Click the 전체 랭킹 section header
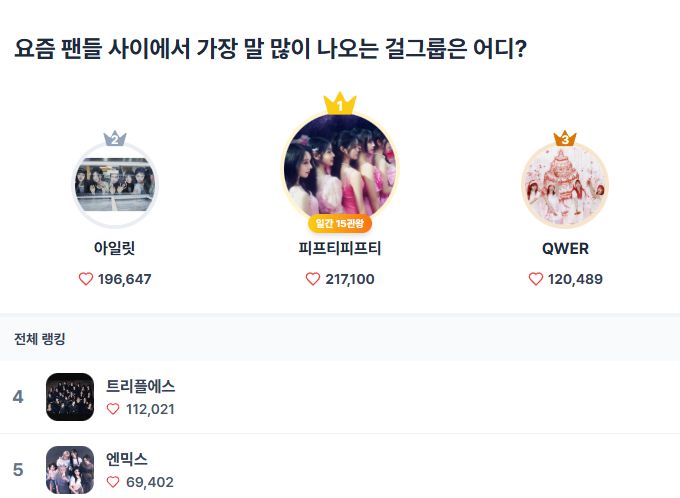Screen dimensions: 680x498 40,339
